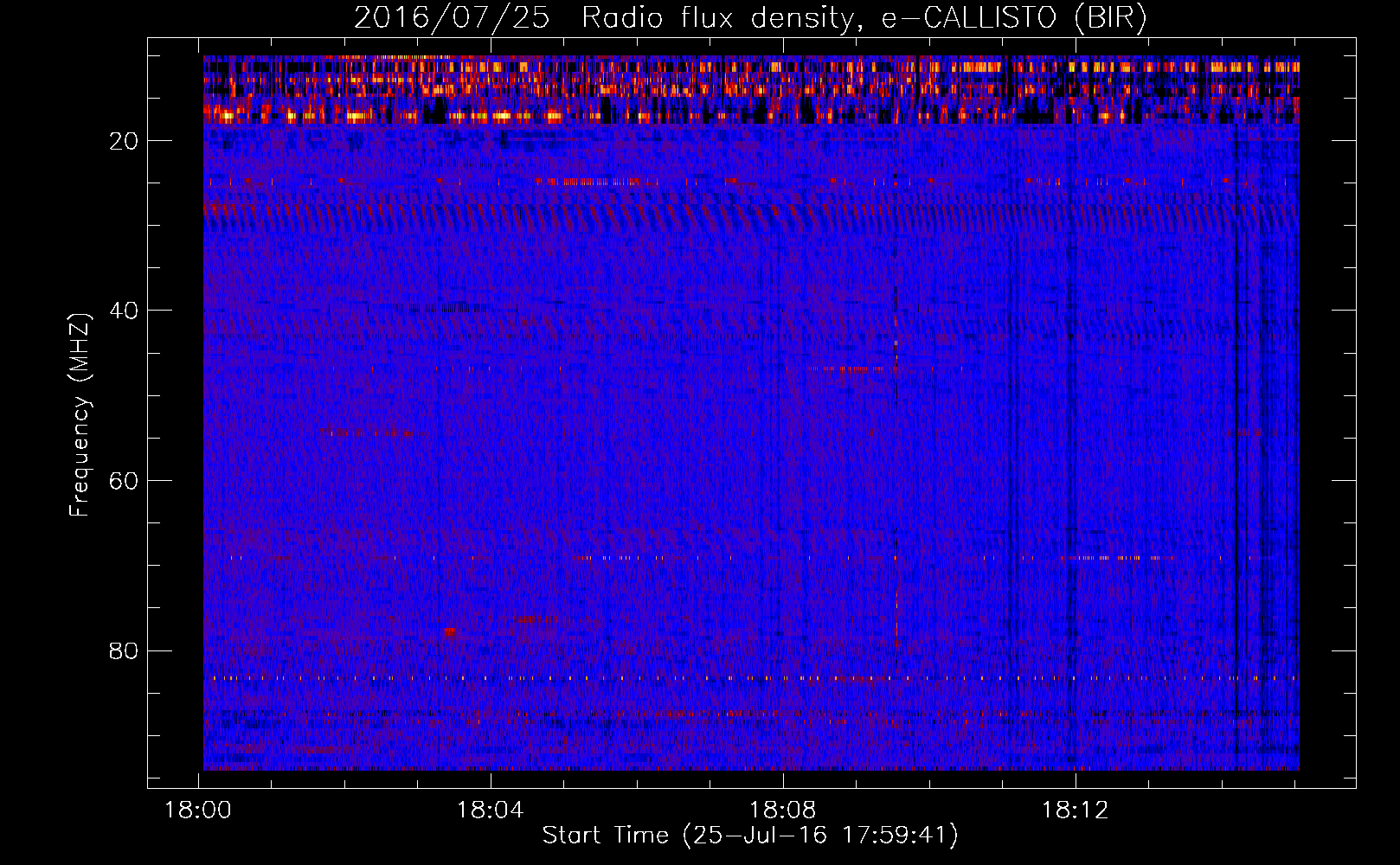Click the 80 MHz frequency tick label
The image size is (1400, 865).
point(125,650)
